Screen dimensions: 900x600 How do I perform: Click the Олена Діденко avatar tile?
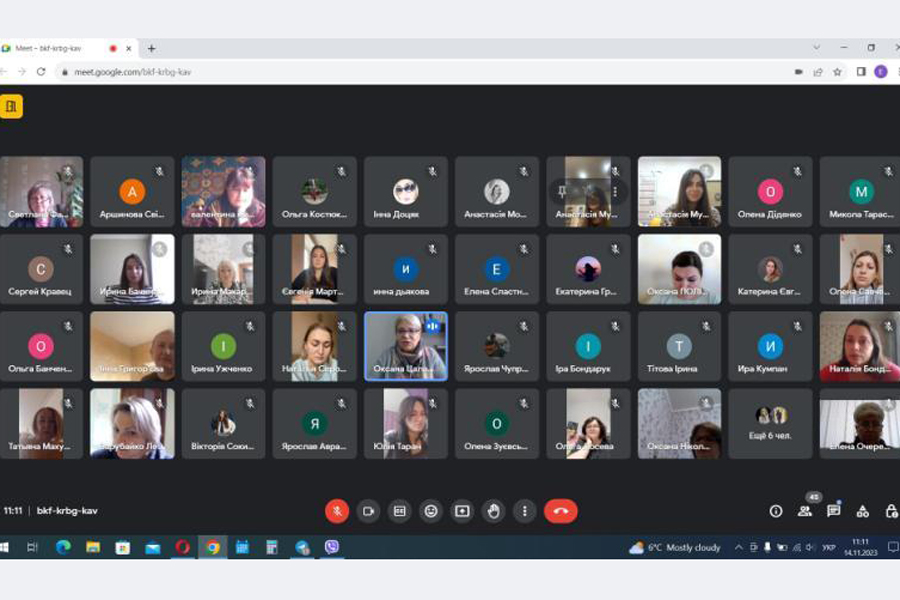pyautogui.click(x=770, y=192)
